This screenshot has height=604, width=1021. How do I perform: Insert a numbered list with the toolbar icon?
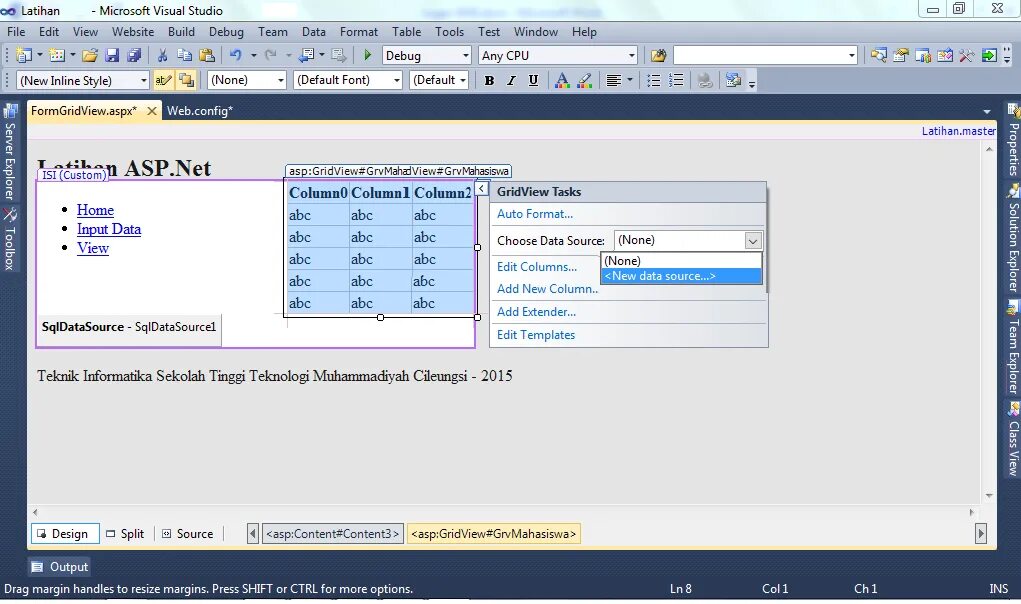[677, 80]
